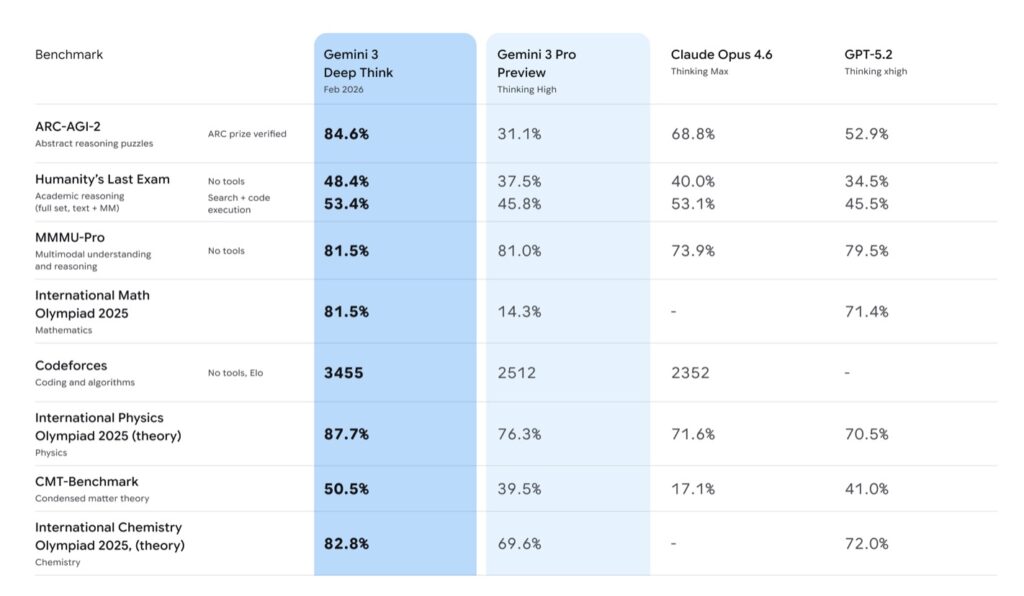Click the 87.7% Physics Olympiad score
Viewport: 1024px width, 596px height.
pyautogui.click(x=346, y=434)
